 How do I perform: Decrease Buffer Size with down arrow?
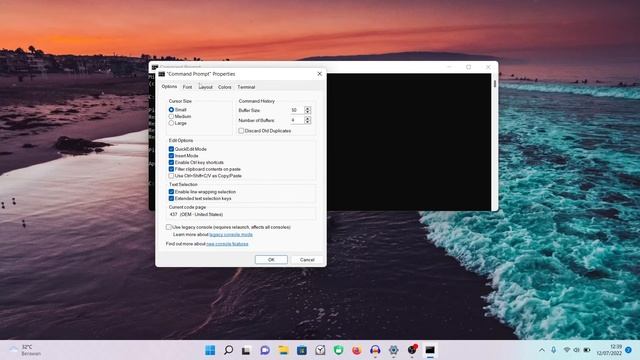(308, 112)
